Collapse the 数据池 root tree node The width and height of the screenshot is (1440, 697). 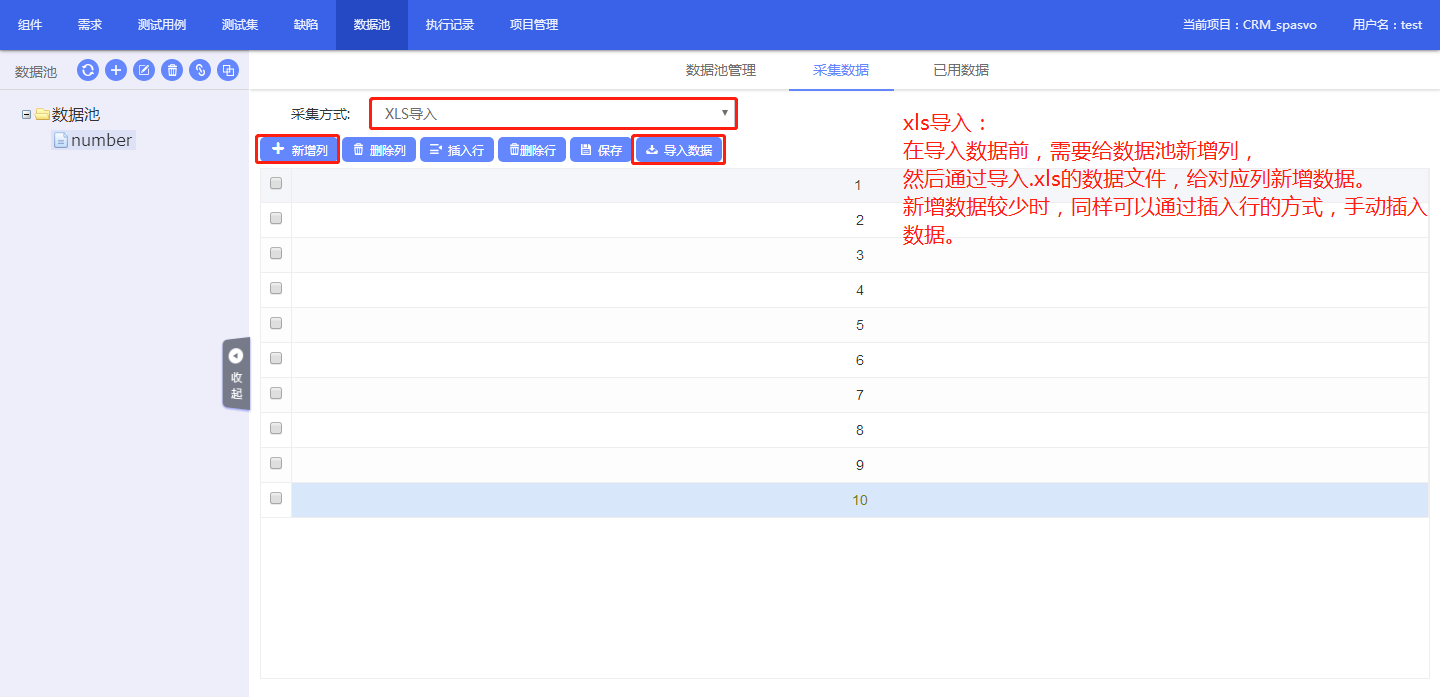pos(26,115)
